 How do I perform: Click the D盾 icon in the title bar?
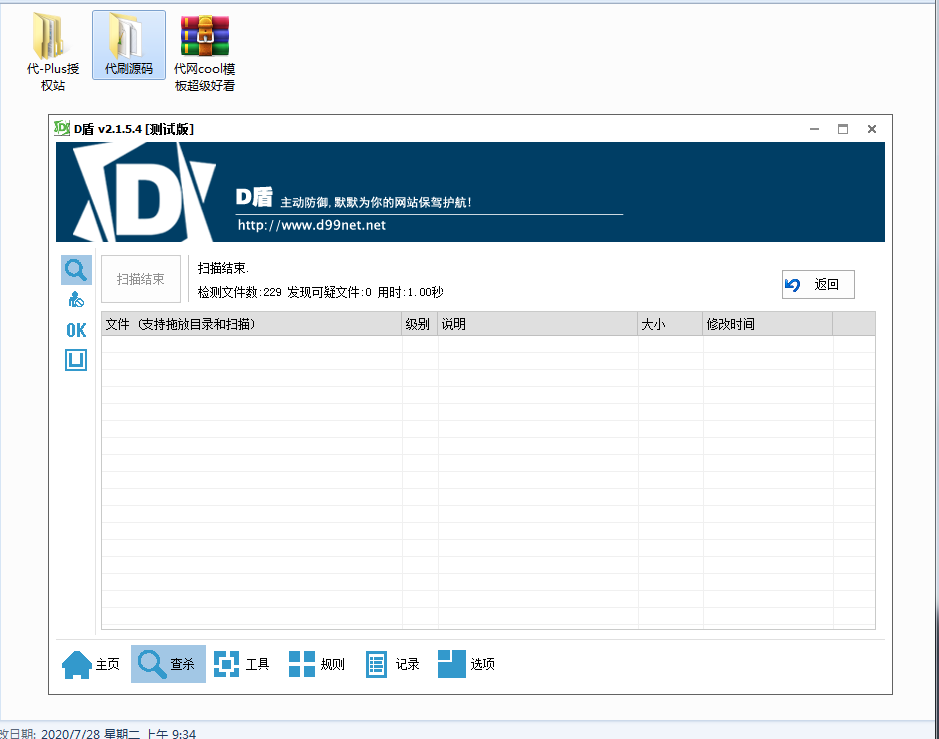[x=62, y=128]
